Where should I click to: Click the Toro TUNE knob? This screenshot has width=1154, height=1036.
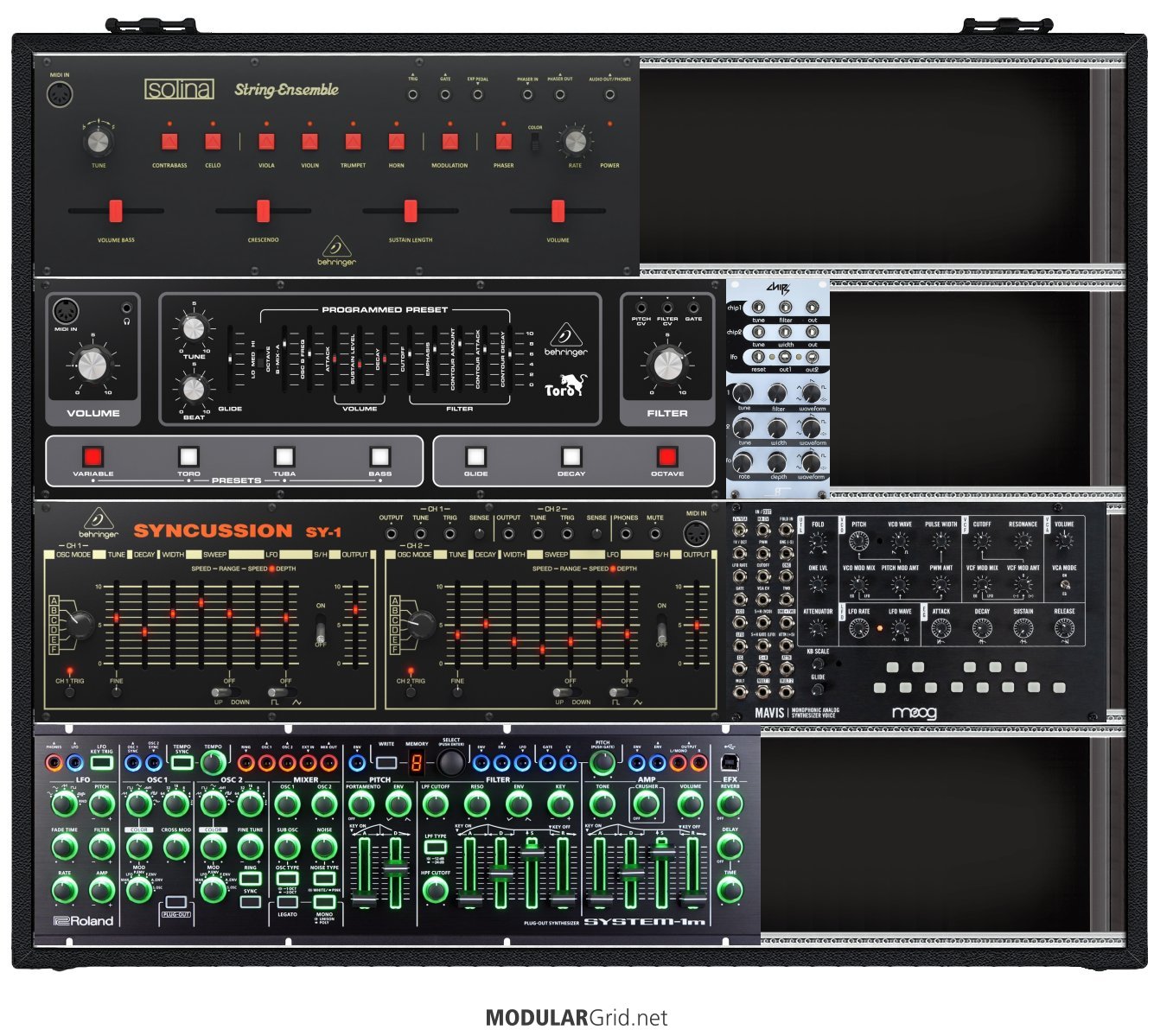194,327
